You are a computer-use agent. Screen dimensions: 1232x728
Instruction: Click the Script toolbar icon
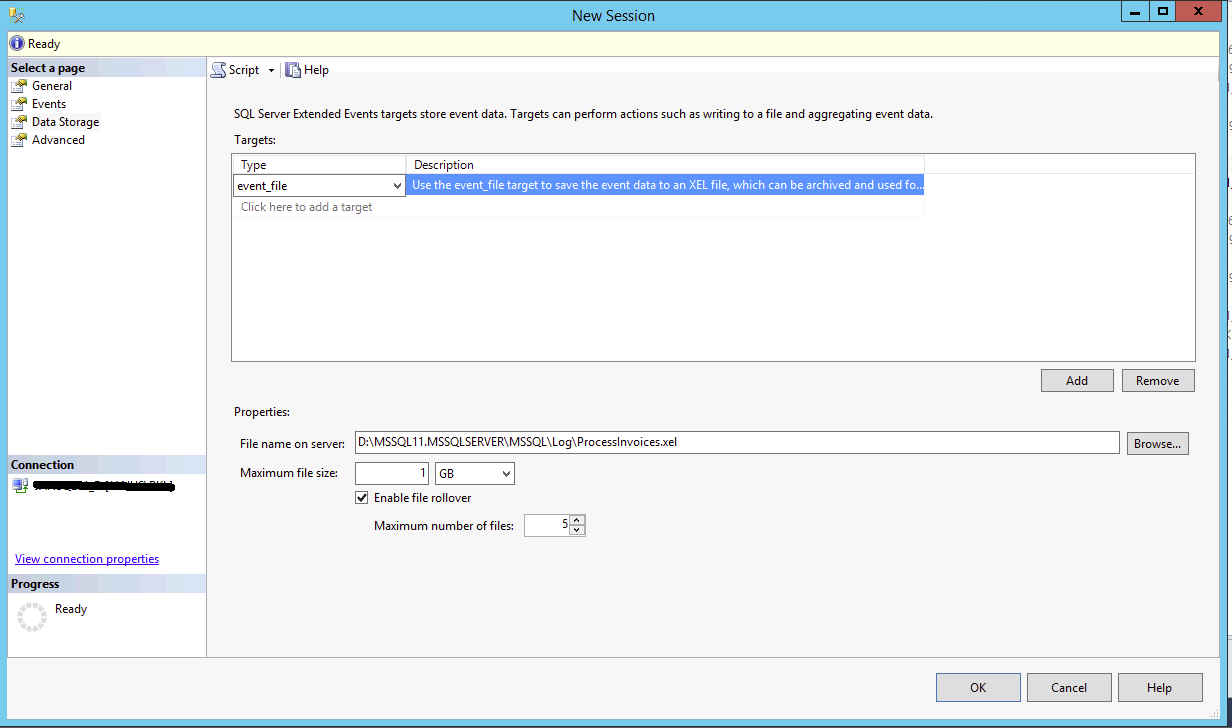tap(218, 70)
